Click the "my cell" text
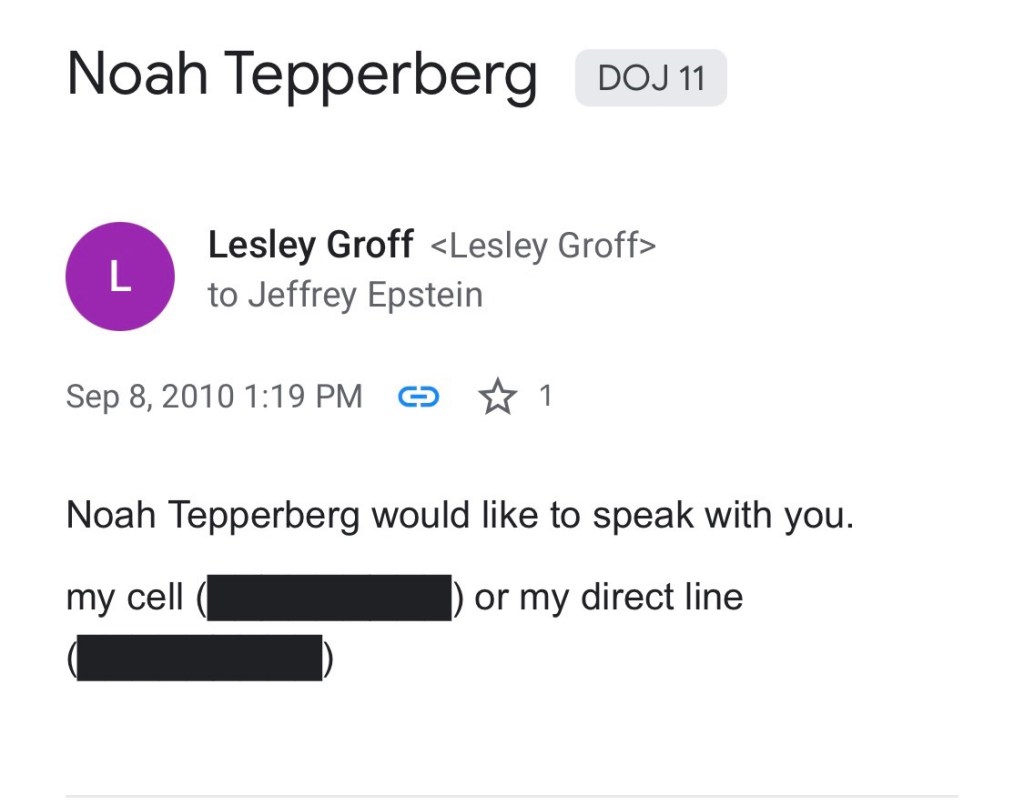The height and width of the screenshot is (805, 1024). click(125, 598)
